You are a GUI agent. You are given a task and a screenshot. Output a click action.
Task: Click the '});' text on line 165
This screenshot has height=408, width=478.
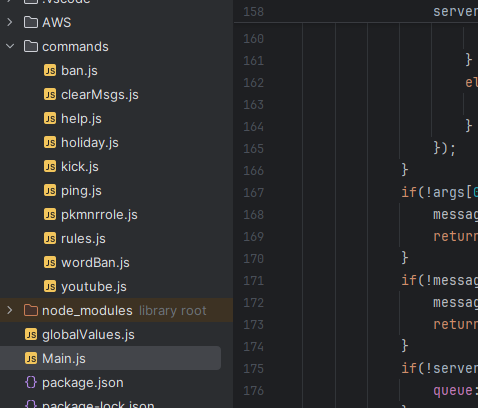[445, 148]
